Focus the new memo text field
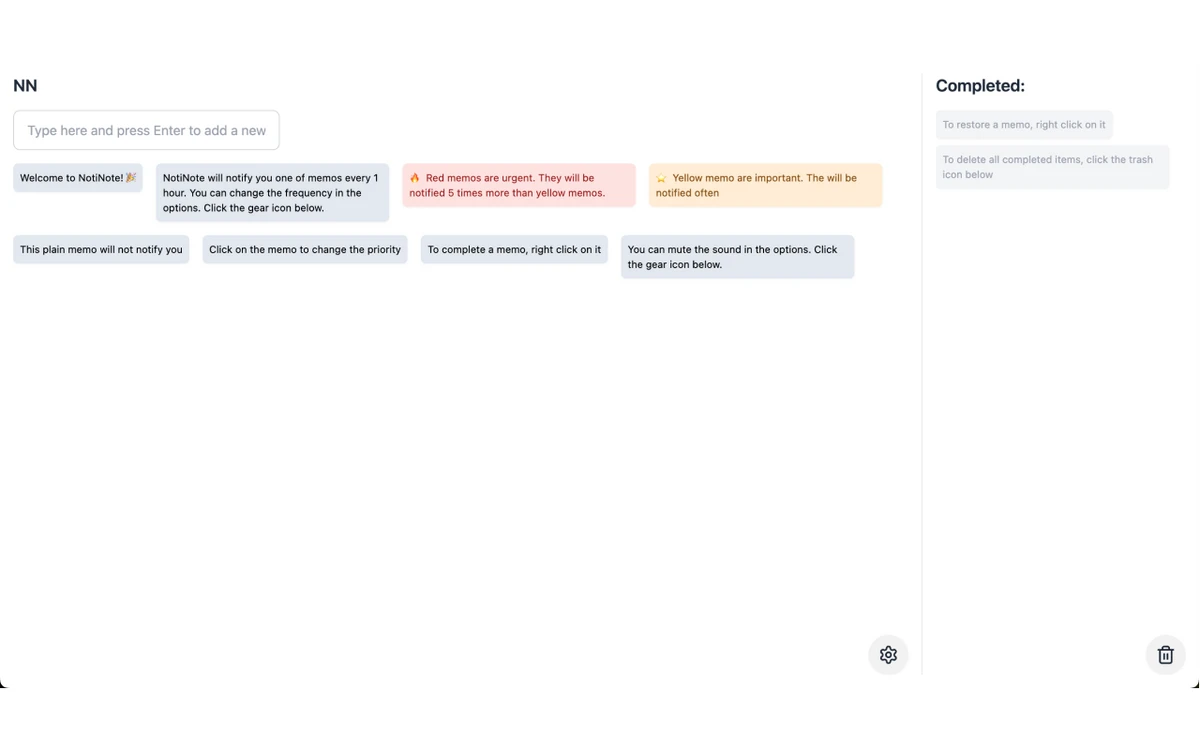The width and height of the screenshot is (1200, 750). (146, 130)
